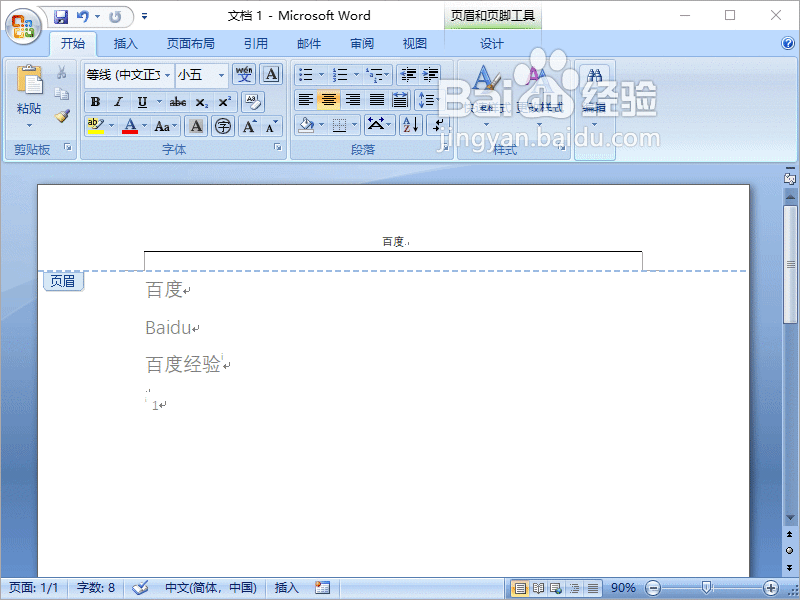Expand the borders dropdown arrow

click(355, 125)
